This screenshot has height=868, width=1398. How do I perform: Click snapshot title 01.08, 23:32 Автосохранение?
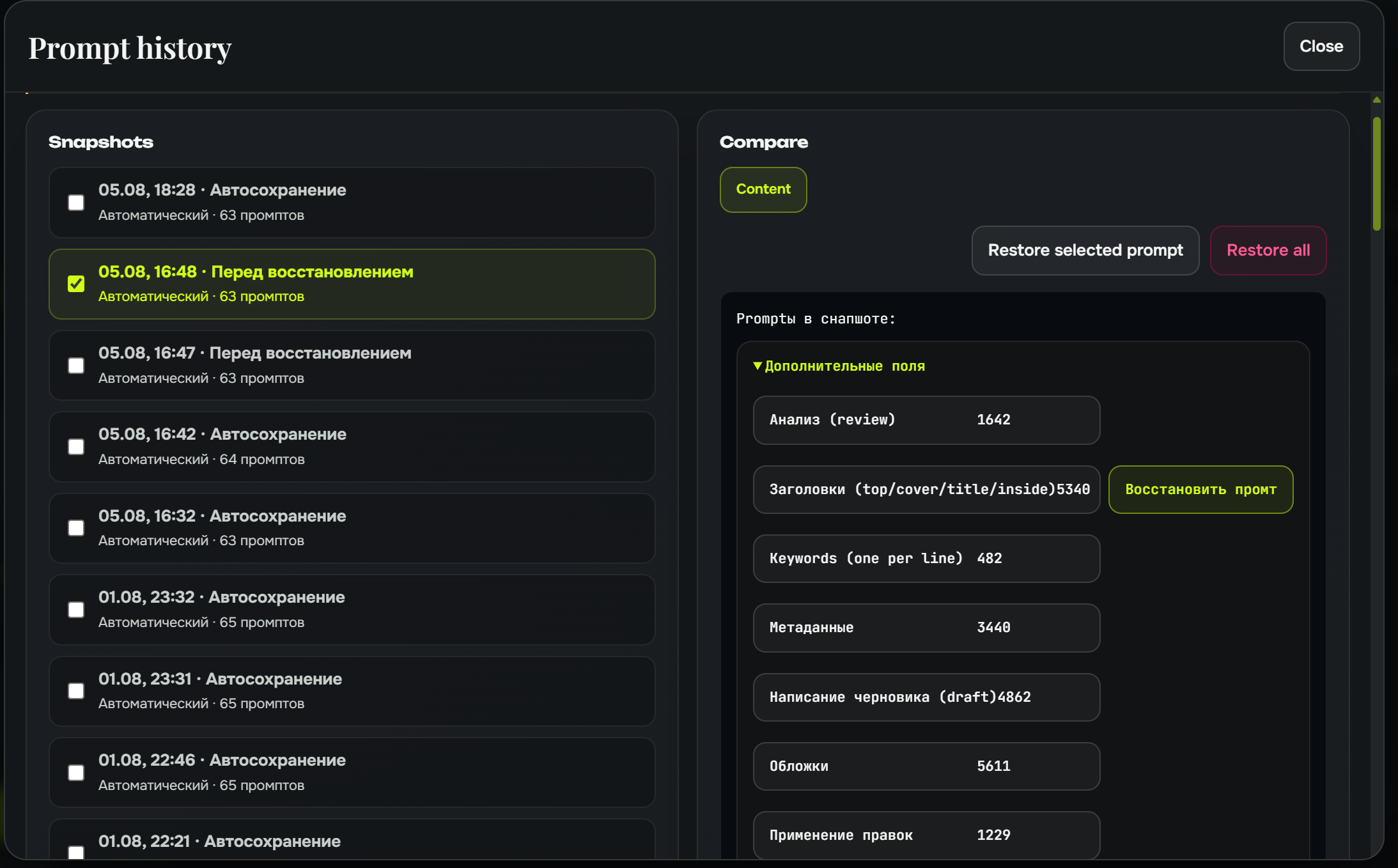point(221,598)
